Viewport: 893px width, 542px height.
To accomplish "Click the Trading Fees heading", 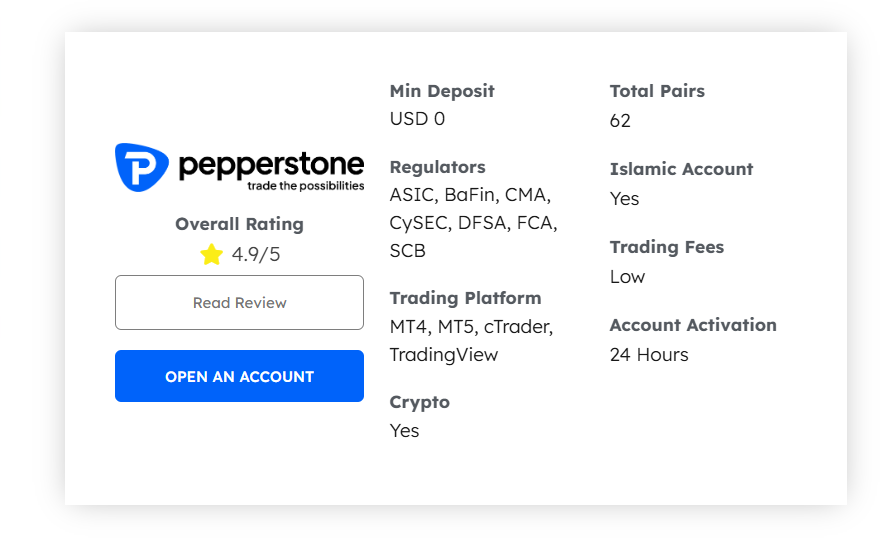I will (667, 247).
